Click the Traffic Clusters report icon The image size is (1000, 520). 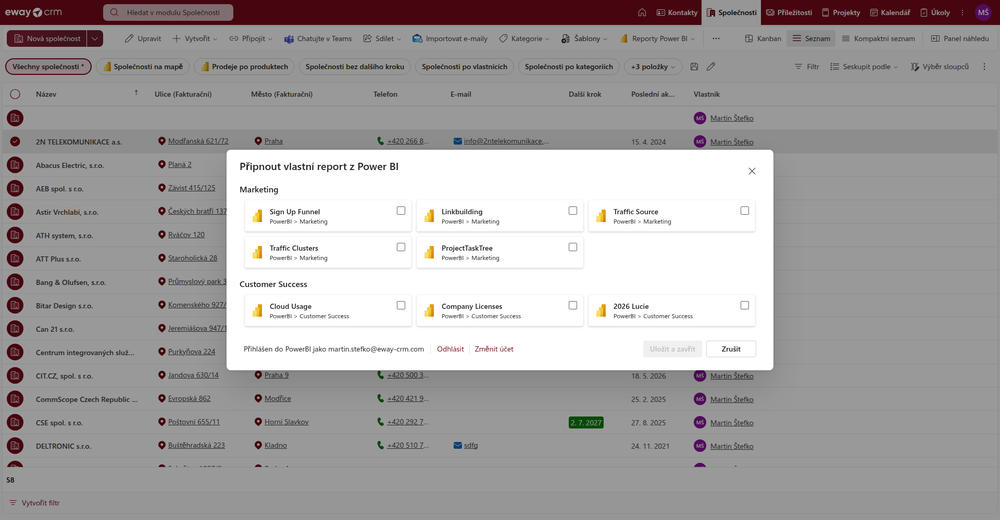point(257,252)
